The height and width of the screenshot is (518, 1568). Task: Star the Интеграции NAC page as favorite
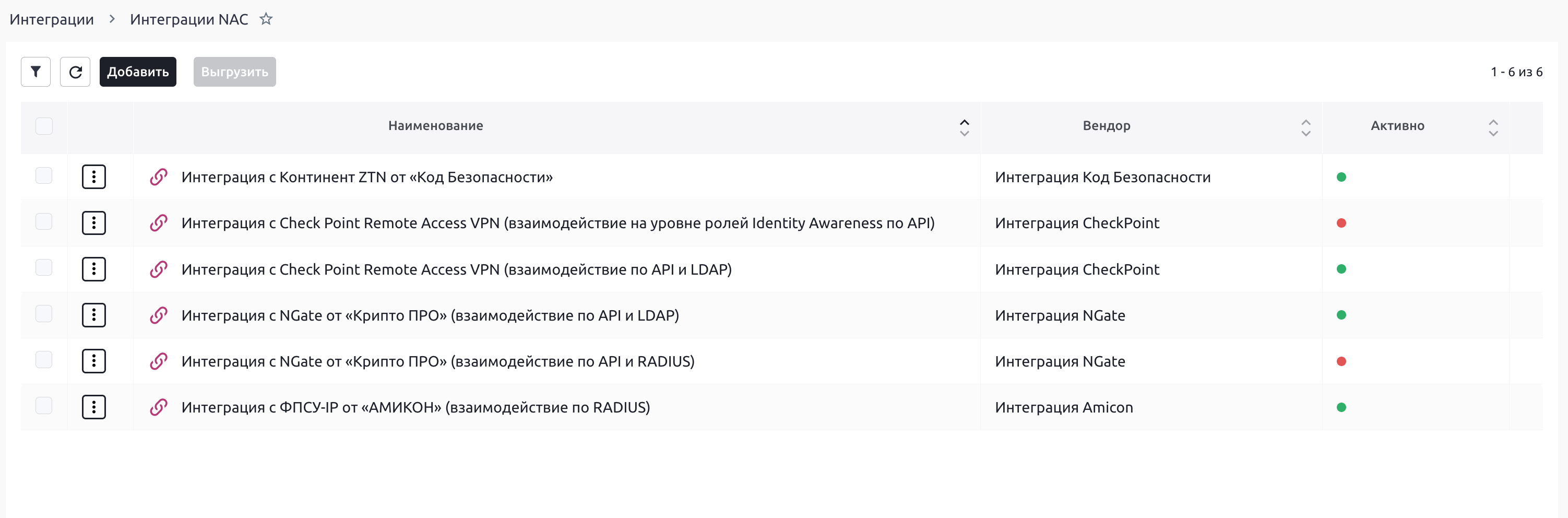coord(266,19)
